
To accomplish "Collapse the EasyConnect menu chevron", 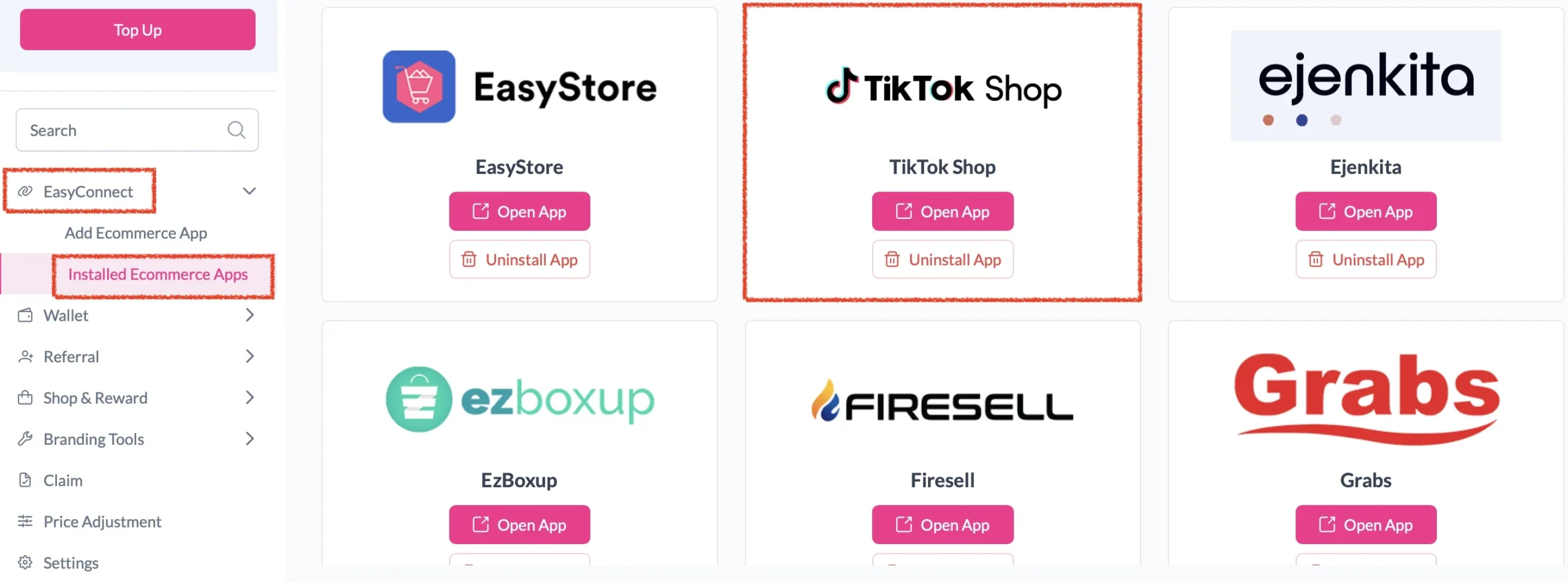I will point(249,191).
